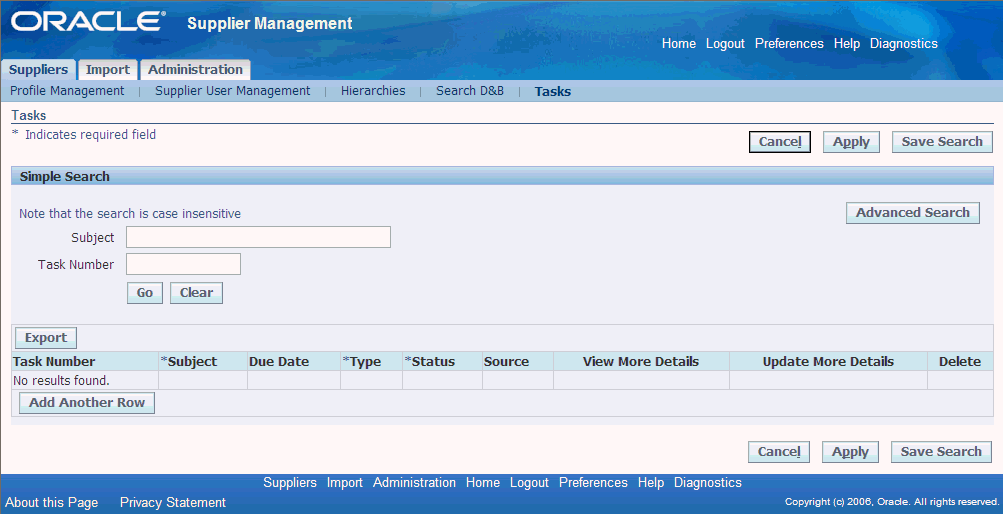Image resolution: width=1003 pixels, height=514 pixels.
Task: Open Help from the header
Action: (x=847, y=43)
